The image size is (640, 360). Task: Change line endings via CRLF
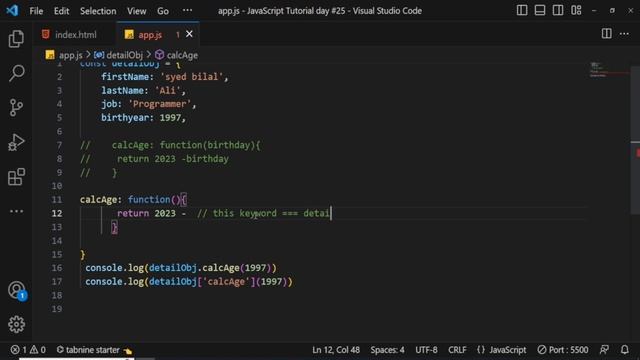coord(457,350)
